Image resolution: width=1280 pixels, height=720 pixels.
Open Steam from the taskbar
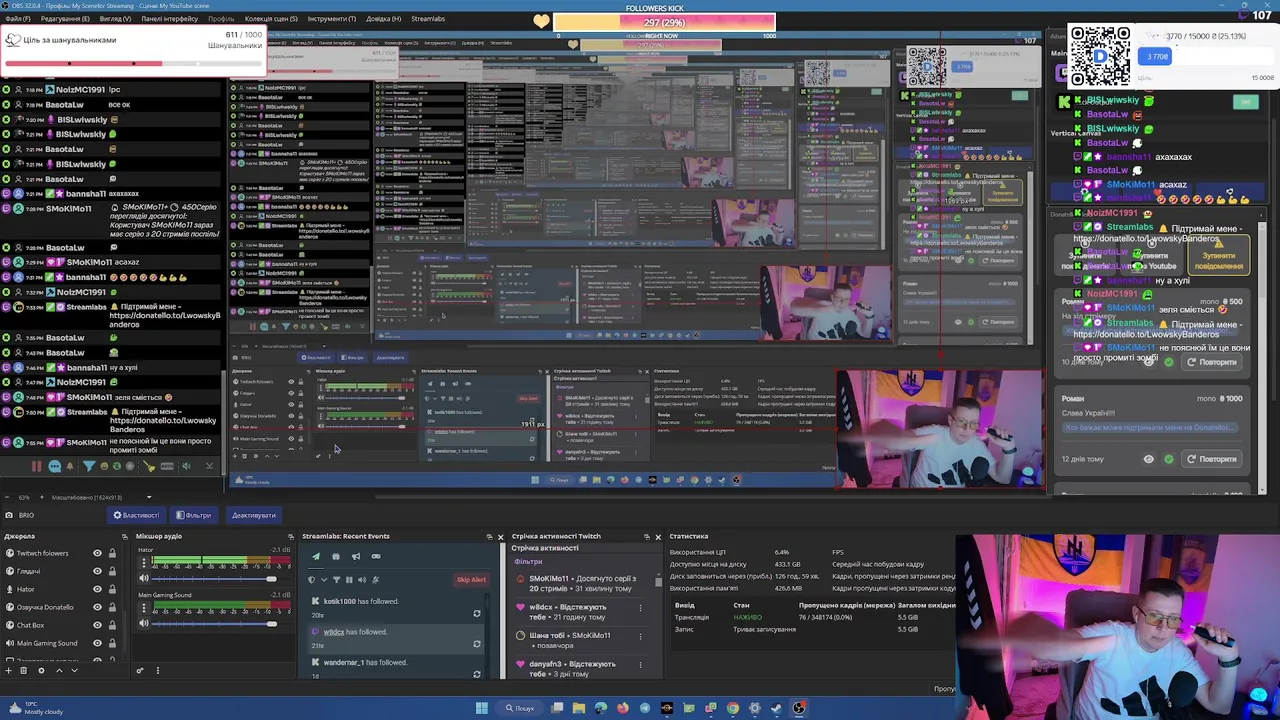(x=776, y=708)
